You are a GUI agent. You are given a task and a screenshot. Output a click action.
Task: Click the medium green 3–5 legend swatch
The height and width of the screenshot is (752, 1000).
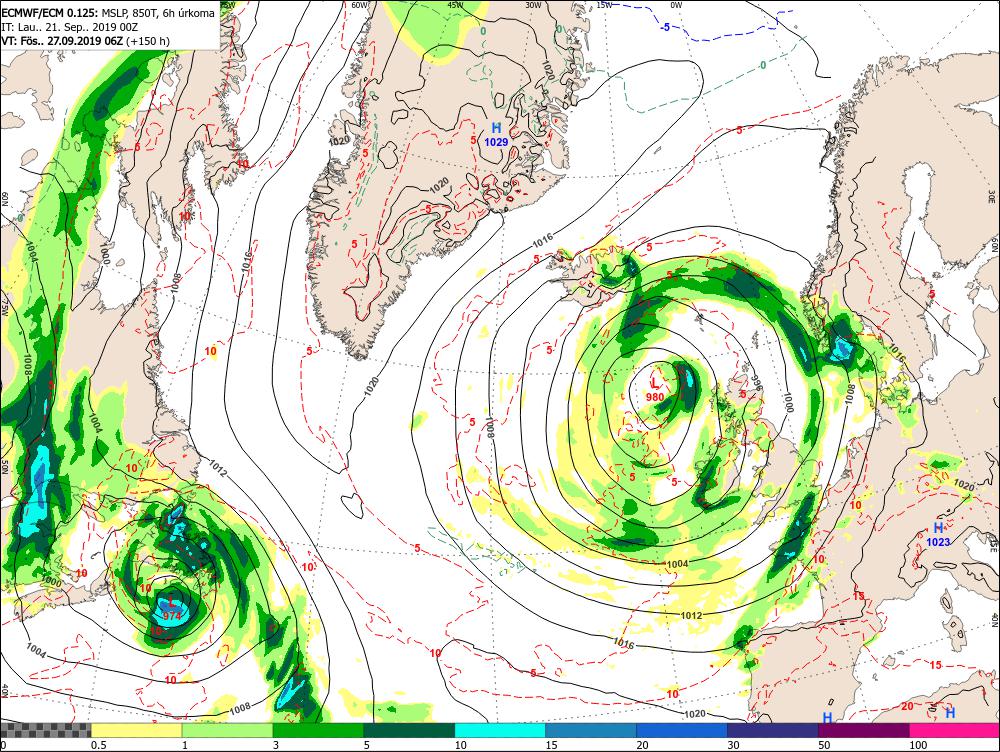(318, 730)
